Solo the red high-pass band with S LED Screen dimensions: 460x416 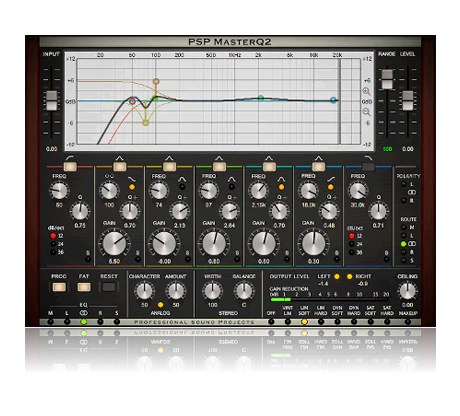tap(88, 259)
